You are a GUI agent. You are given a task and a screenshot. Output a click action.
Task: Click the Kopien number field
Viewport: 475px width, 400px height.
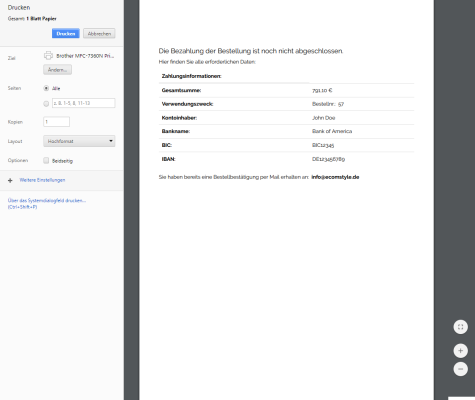point(57,122)
